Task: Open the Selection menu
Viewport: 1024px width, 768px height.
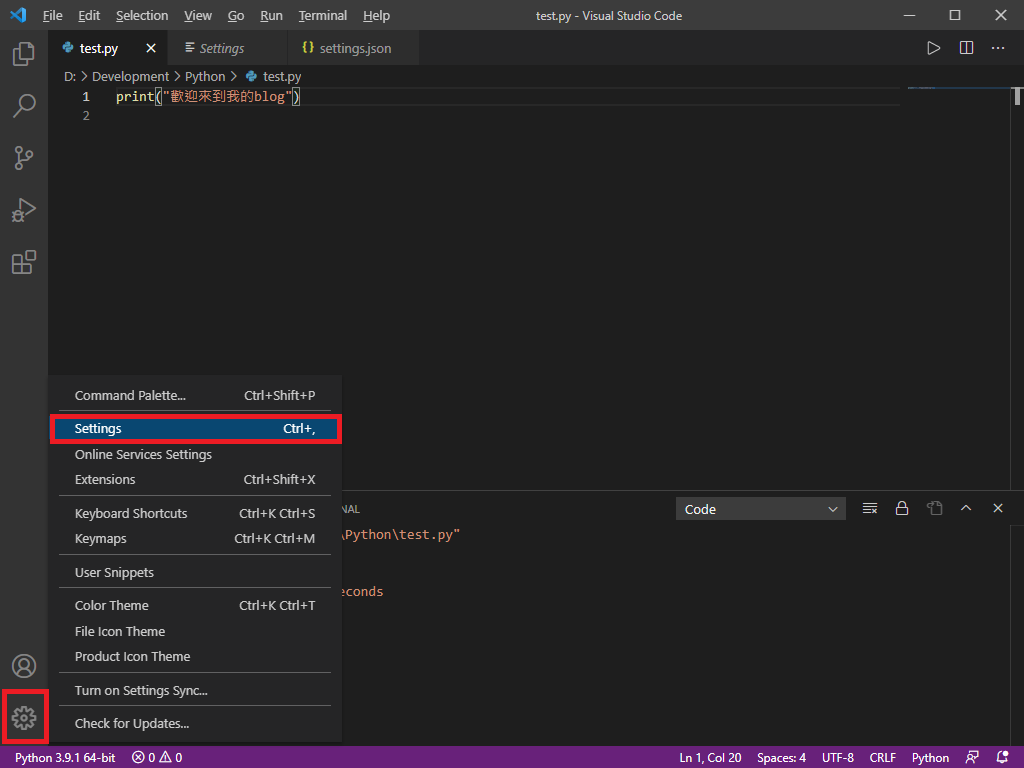Action: point(142,16)
